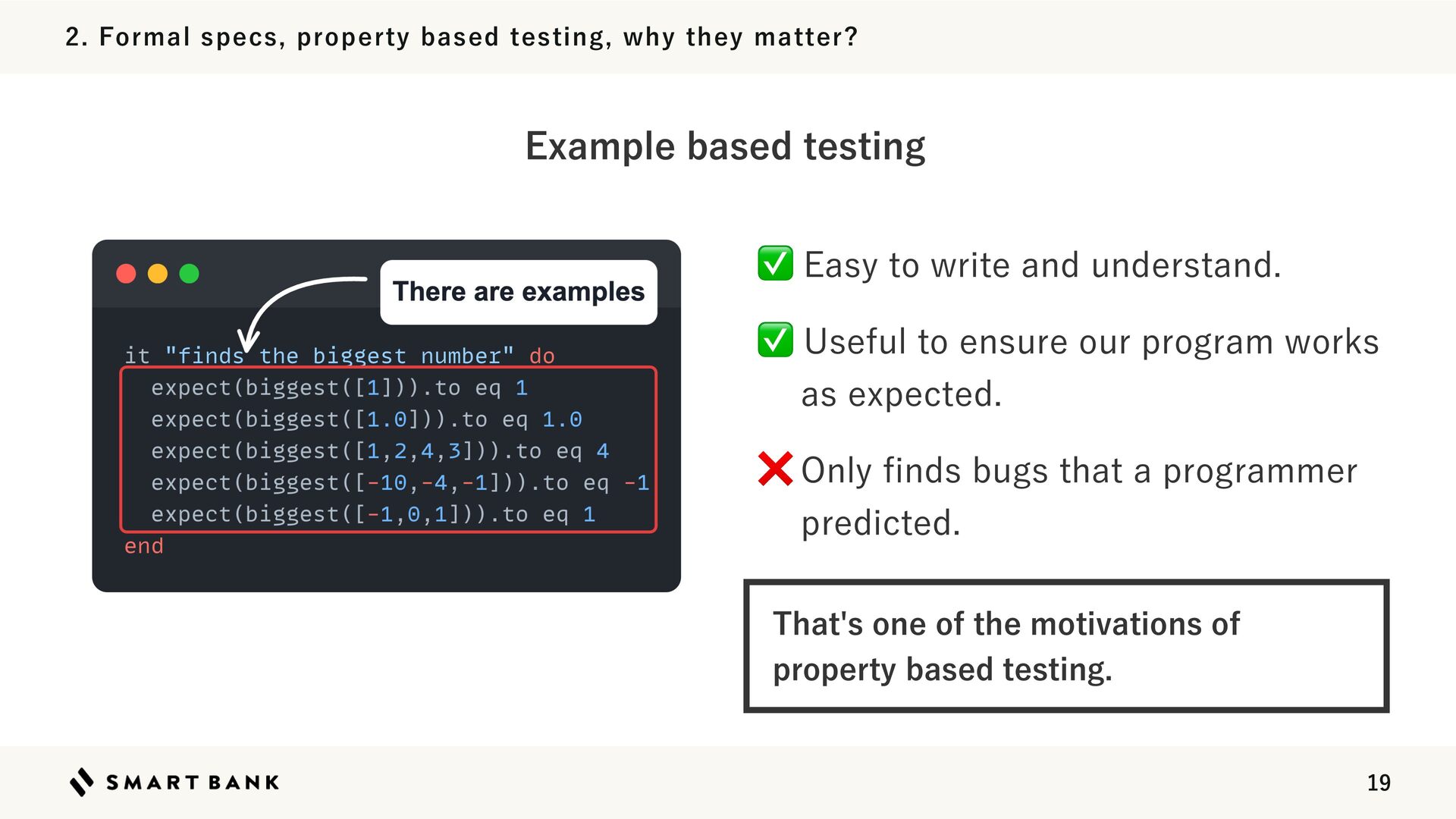Image resolution: width=1456 pixels, height=819 pixels.
Task: Click the SMART BANK wordmark
Action: [x=193, y=783]
